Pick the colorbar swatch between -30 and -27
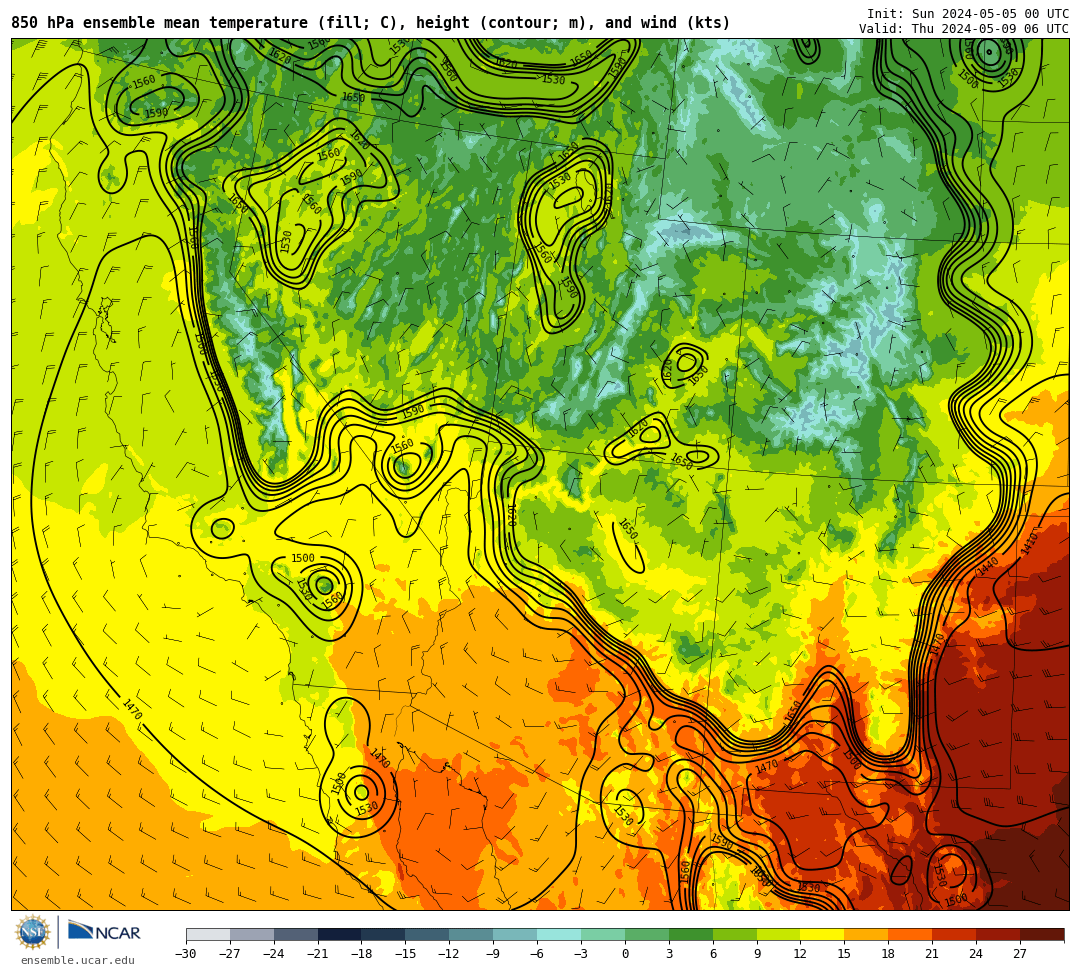The image size is (1080, 973). coord(208,934)
